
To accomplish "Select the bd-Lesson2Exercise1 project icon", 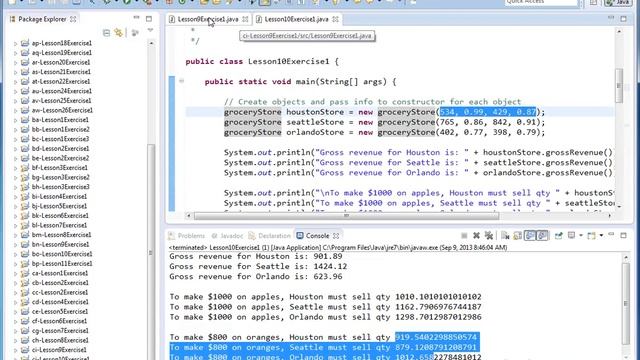I will (x=25, y=148).
